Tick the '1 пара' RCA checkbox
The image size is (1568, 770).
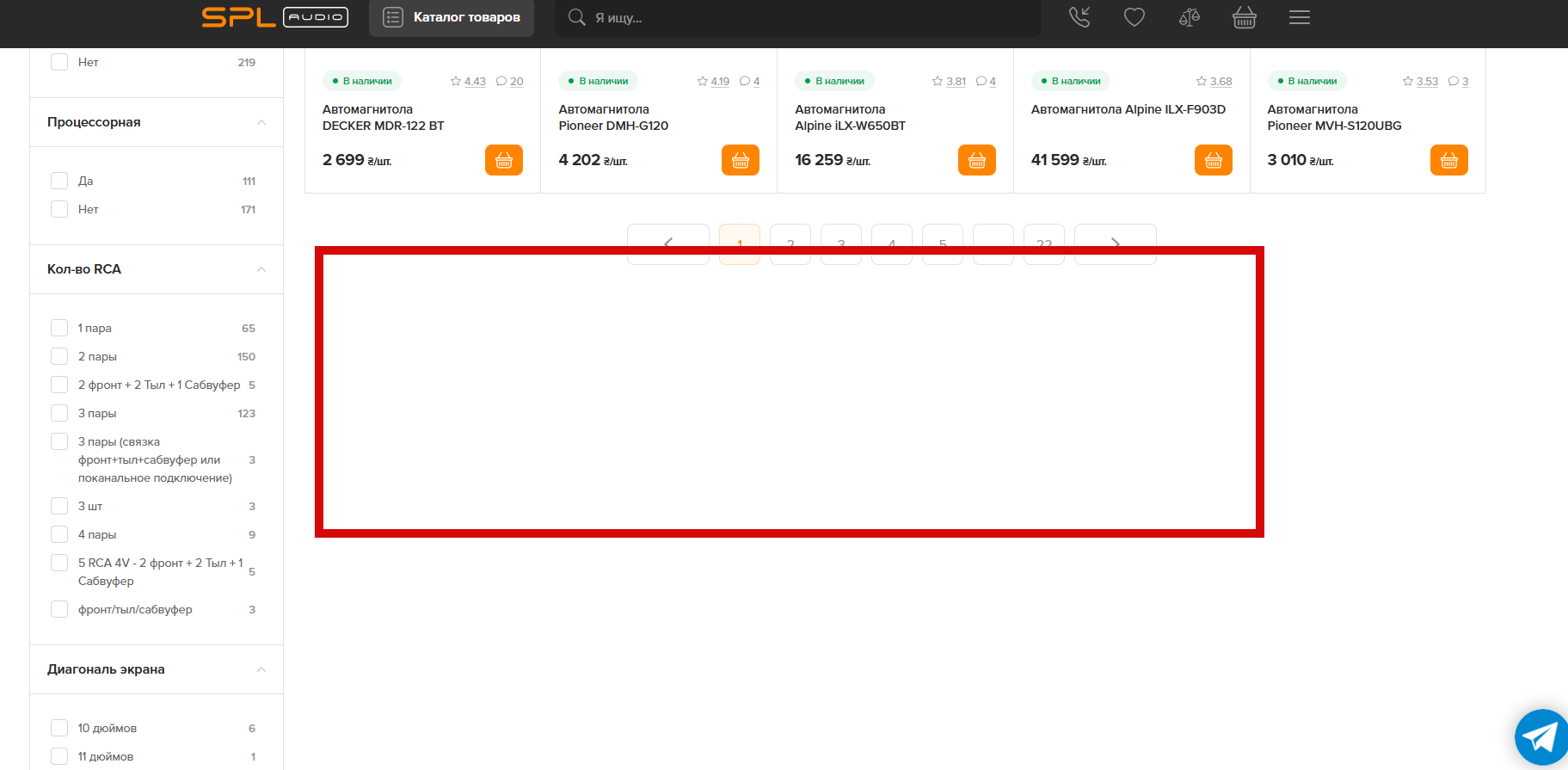coord(59,328)
